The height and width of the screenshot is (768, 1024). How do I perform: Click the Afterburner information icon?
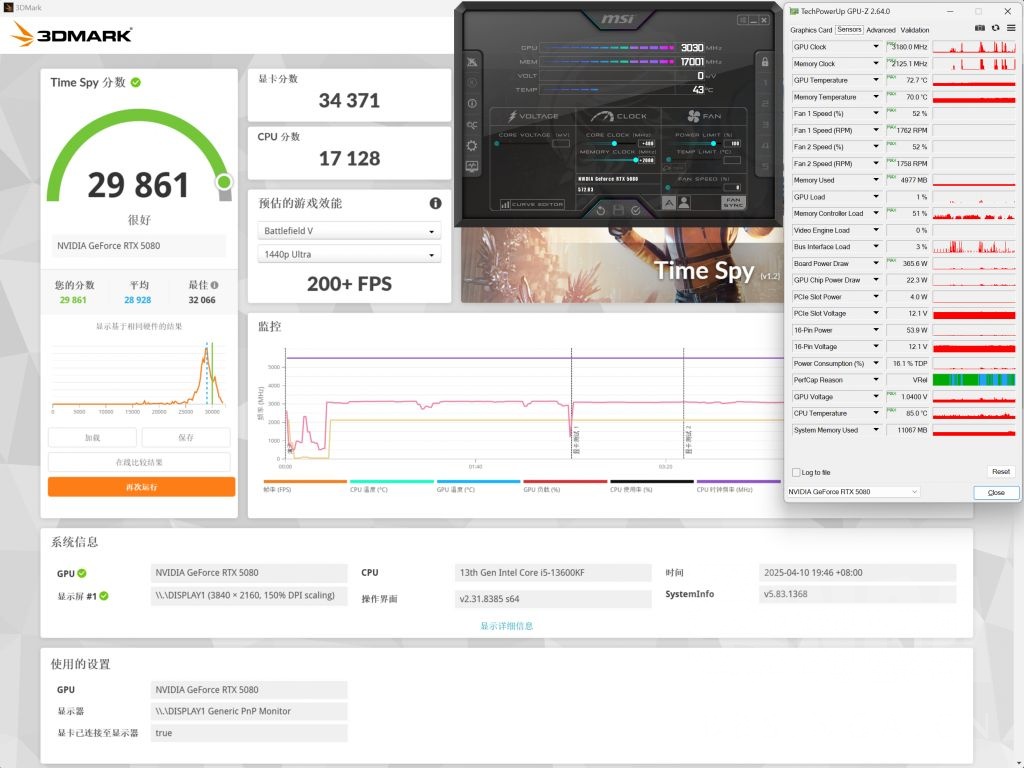(472, 104)
